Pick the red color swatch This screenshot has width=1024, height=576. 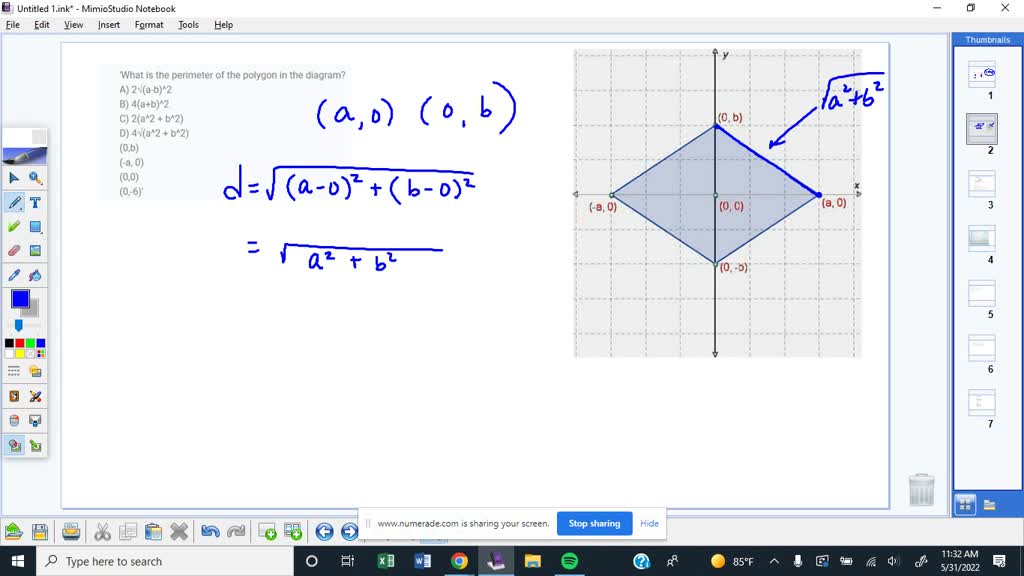pos(20,343)
